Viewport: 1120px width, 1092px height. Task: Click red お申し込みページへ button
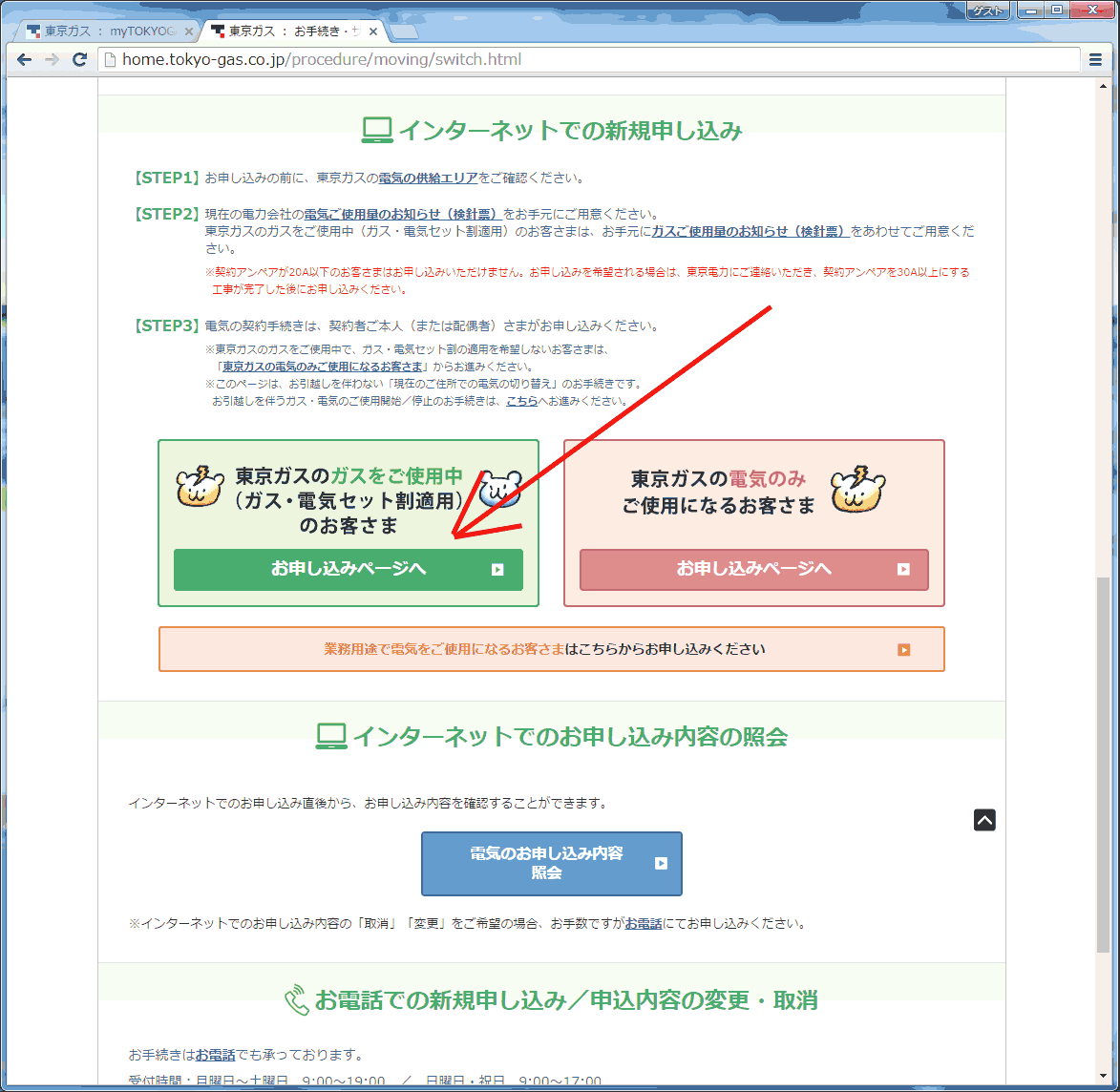pos(753,569)
